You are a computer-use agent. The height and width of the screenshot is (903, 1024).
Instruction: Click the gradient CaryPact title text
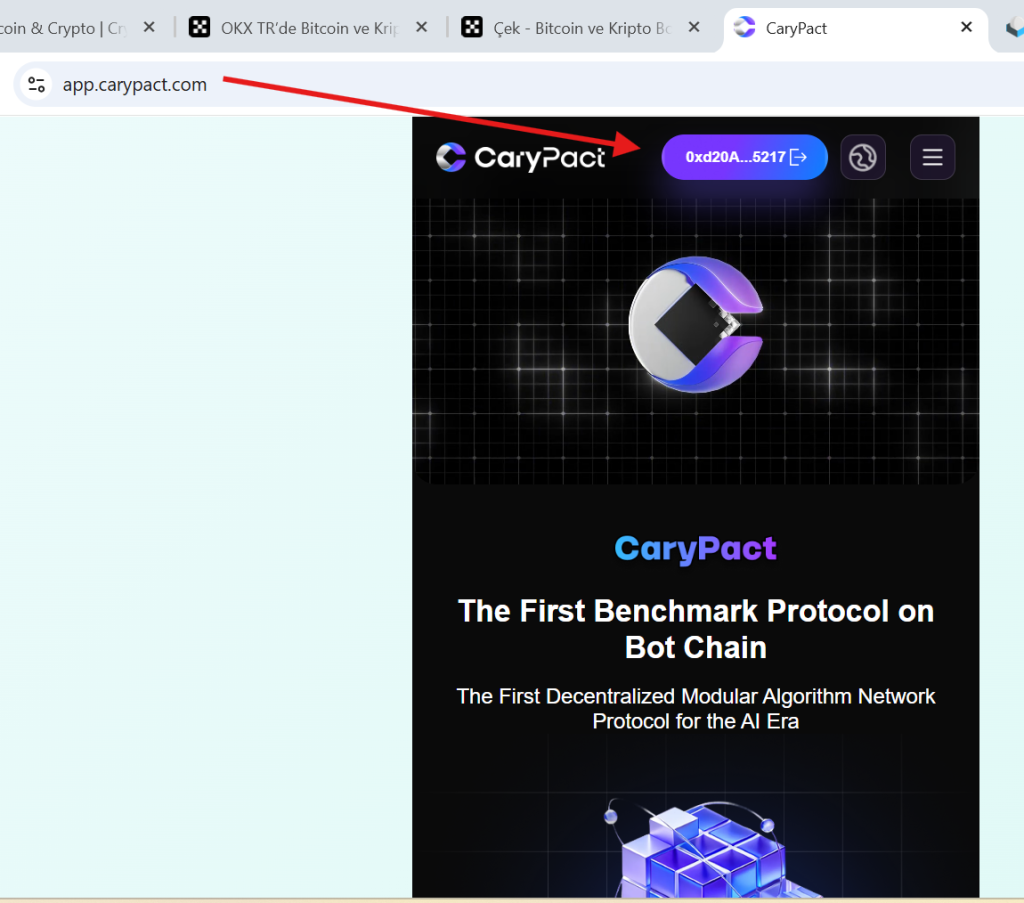tap(696, 548)
